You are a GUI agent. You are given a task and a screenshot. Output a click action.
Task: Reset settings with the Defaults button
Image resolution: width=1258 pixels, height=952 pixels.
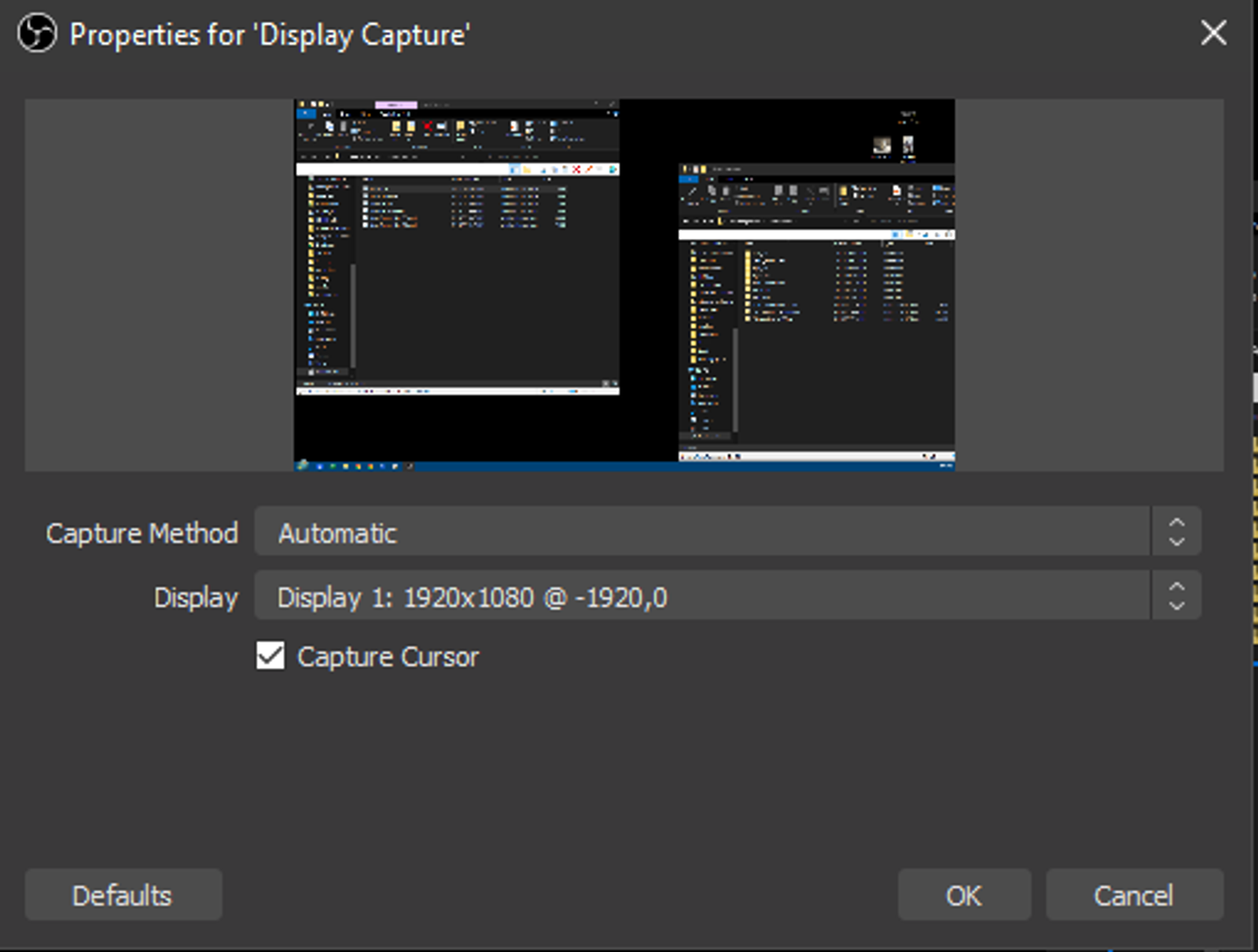click(123, 895)
